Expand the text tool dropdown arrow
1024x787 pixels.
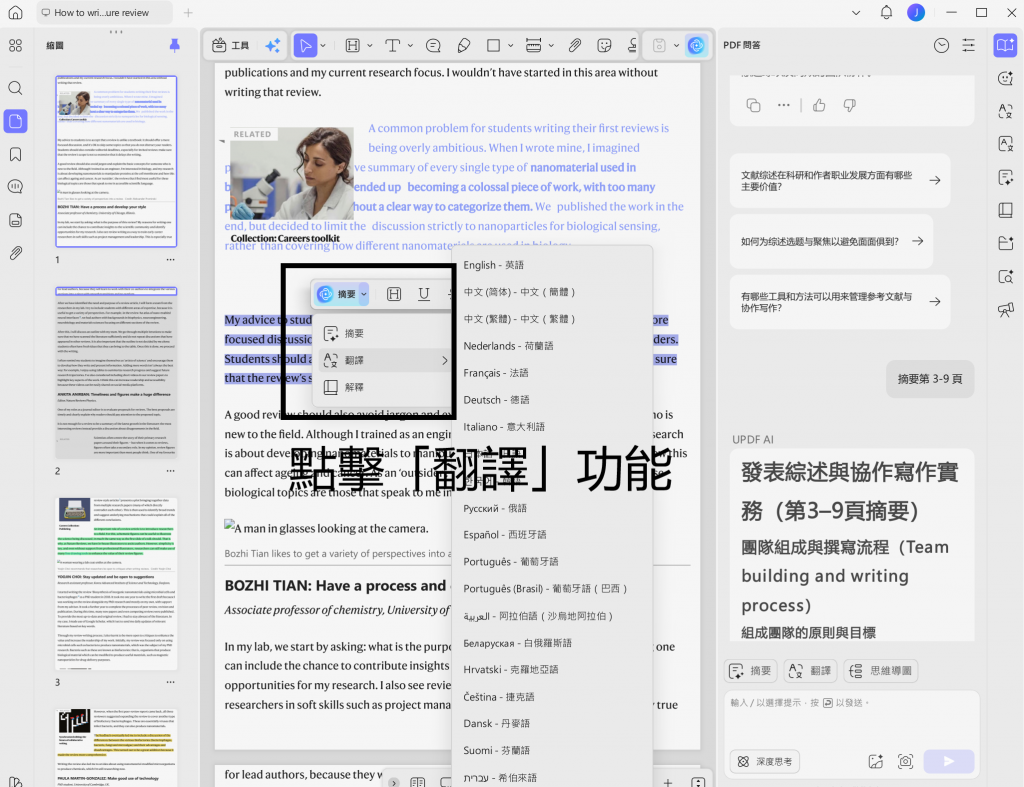(x=410, y=46)
